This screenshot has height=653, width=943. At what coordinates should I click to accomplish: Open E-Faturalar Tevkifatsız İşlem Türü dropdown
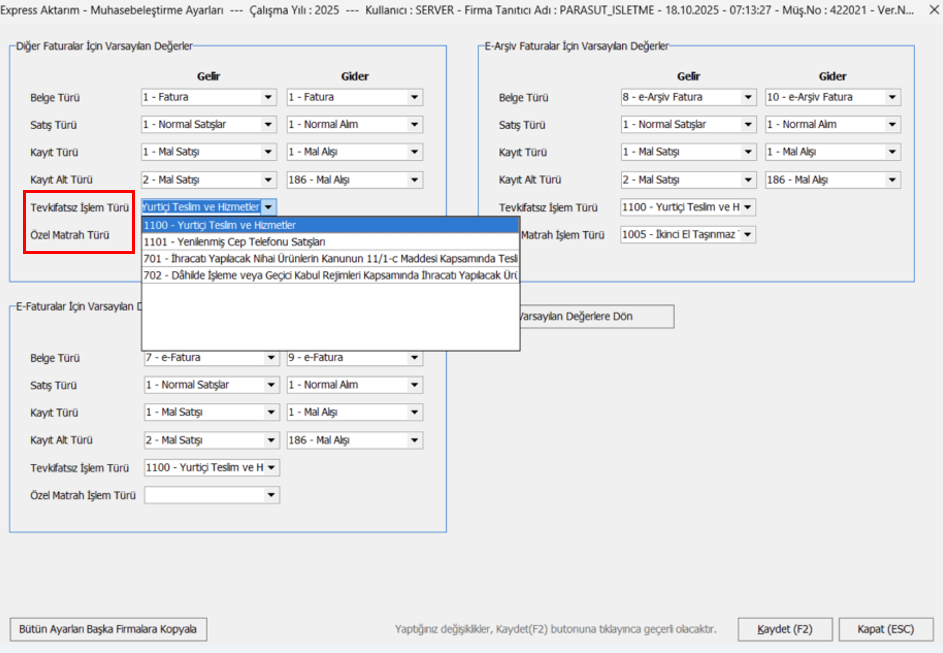pos(212,468)
